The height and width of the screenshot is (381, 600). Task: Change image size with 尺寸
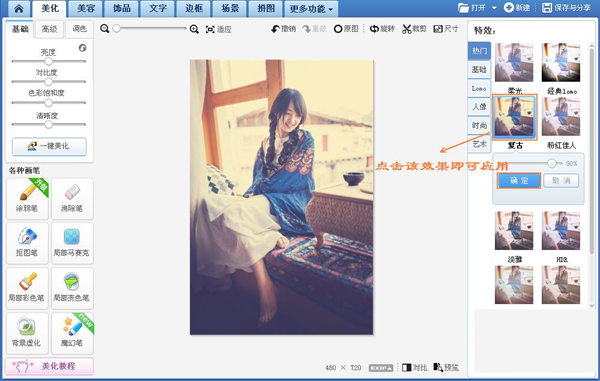point(446,29)
